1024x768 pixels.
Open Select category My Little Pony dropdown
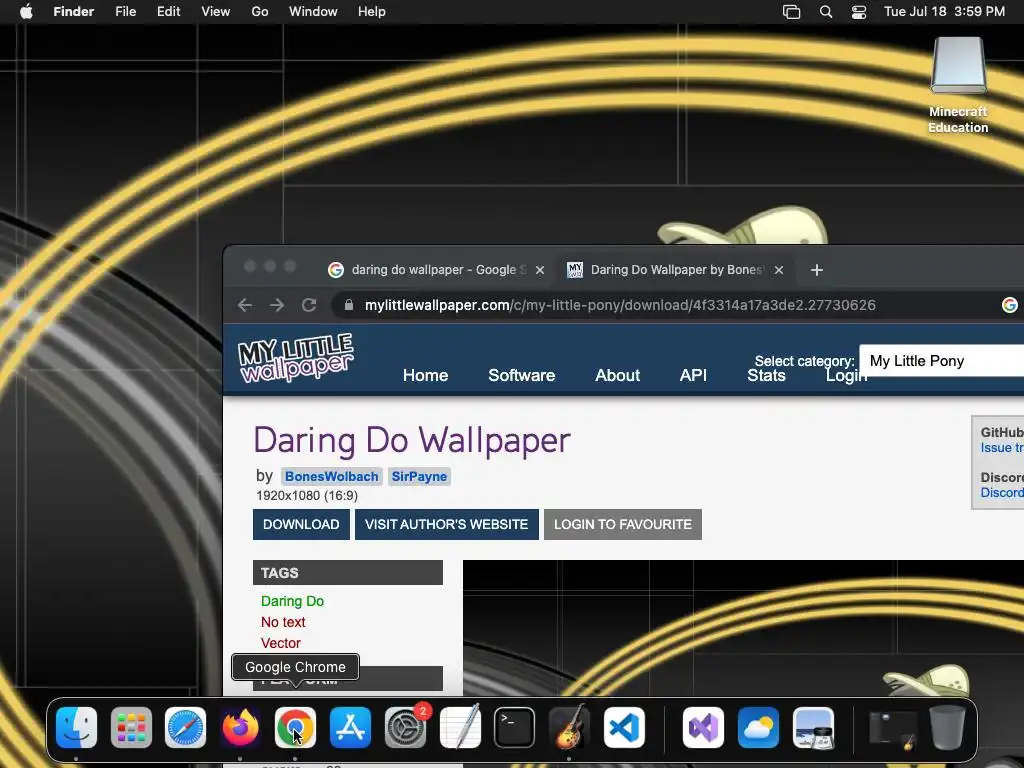point(941,361)
